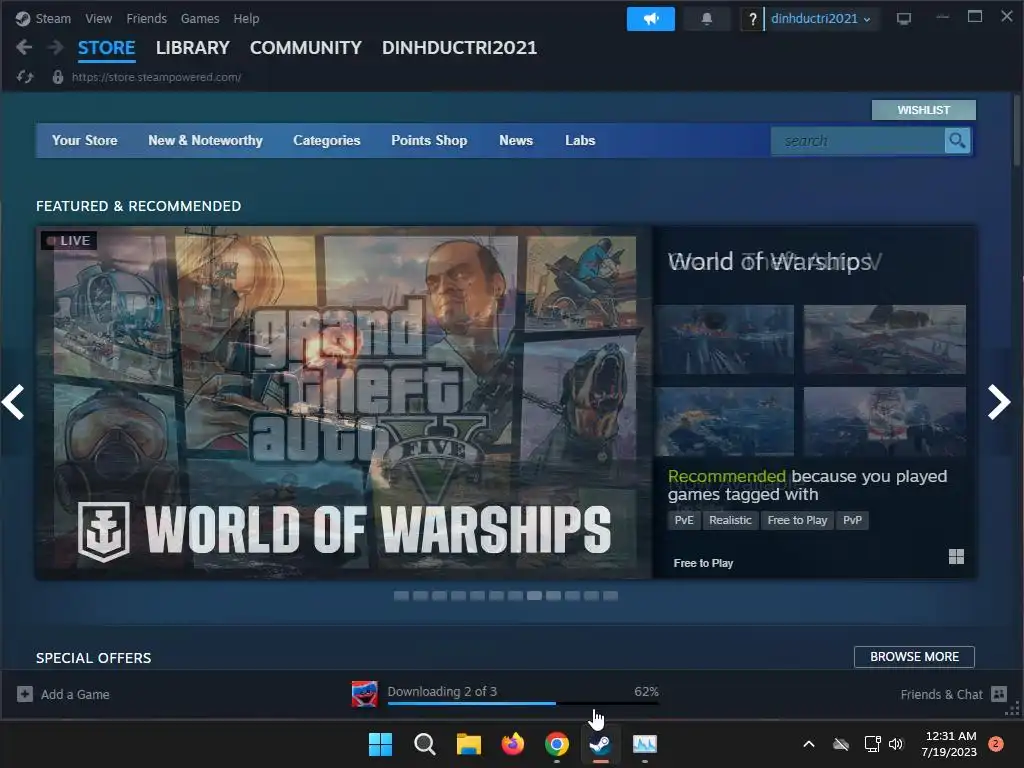Open the Windows Start menu
This screenshot has width=1024, height=768.
point(380,744)
